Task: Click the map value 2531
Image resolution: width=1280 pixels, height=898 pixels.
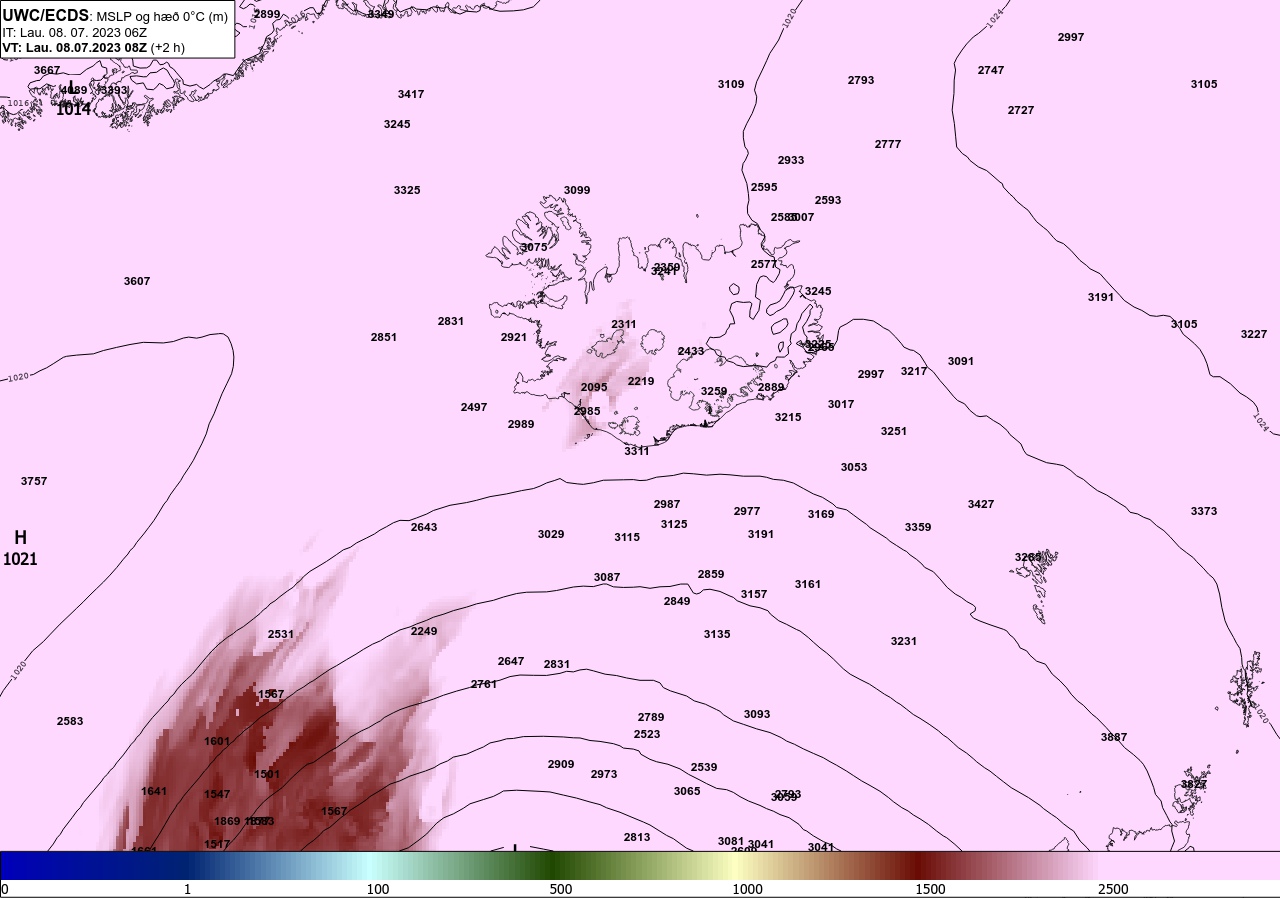Action: pos(281,634)
